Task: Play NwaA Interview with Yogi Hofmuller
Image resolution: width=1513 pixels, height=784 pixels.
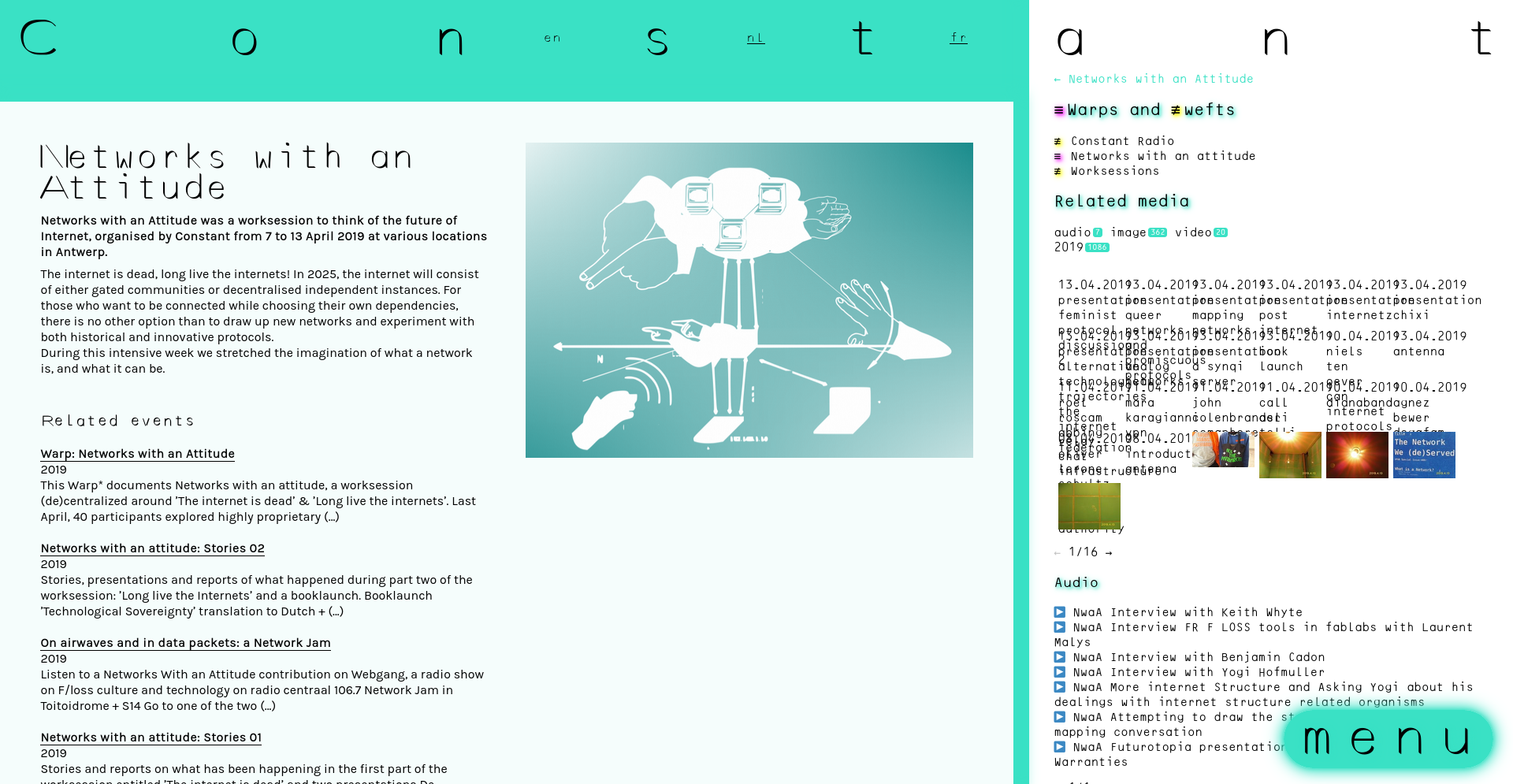Action: [x=1060, y=672]
